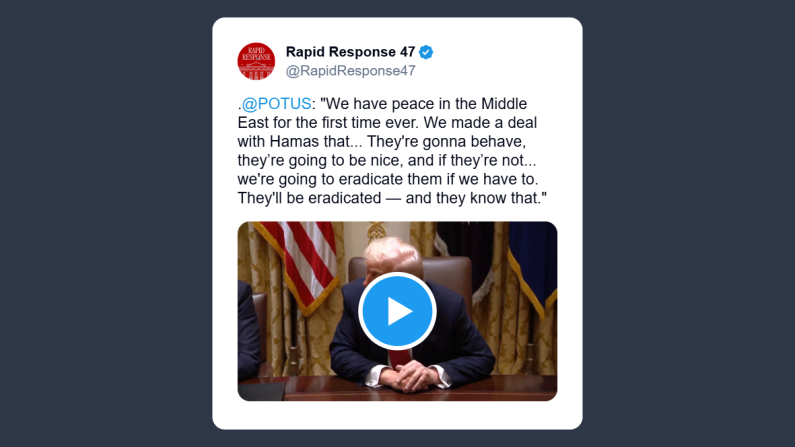The height and width of the screenshot is (447, 795).
Task: Click the red tie in the video preview
Action: [x=400, y=358]
